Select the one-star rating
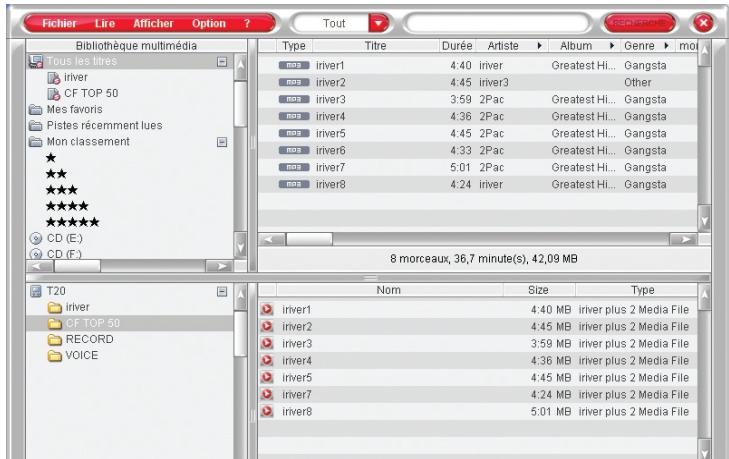 [51, 158]
